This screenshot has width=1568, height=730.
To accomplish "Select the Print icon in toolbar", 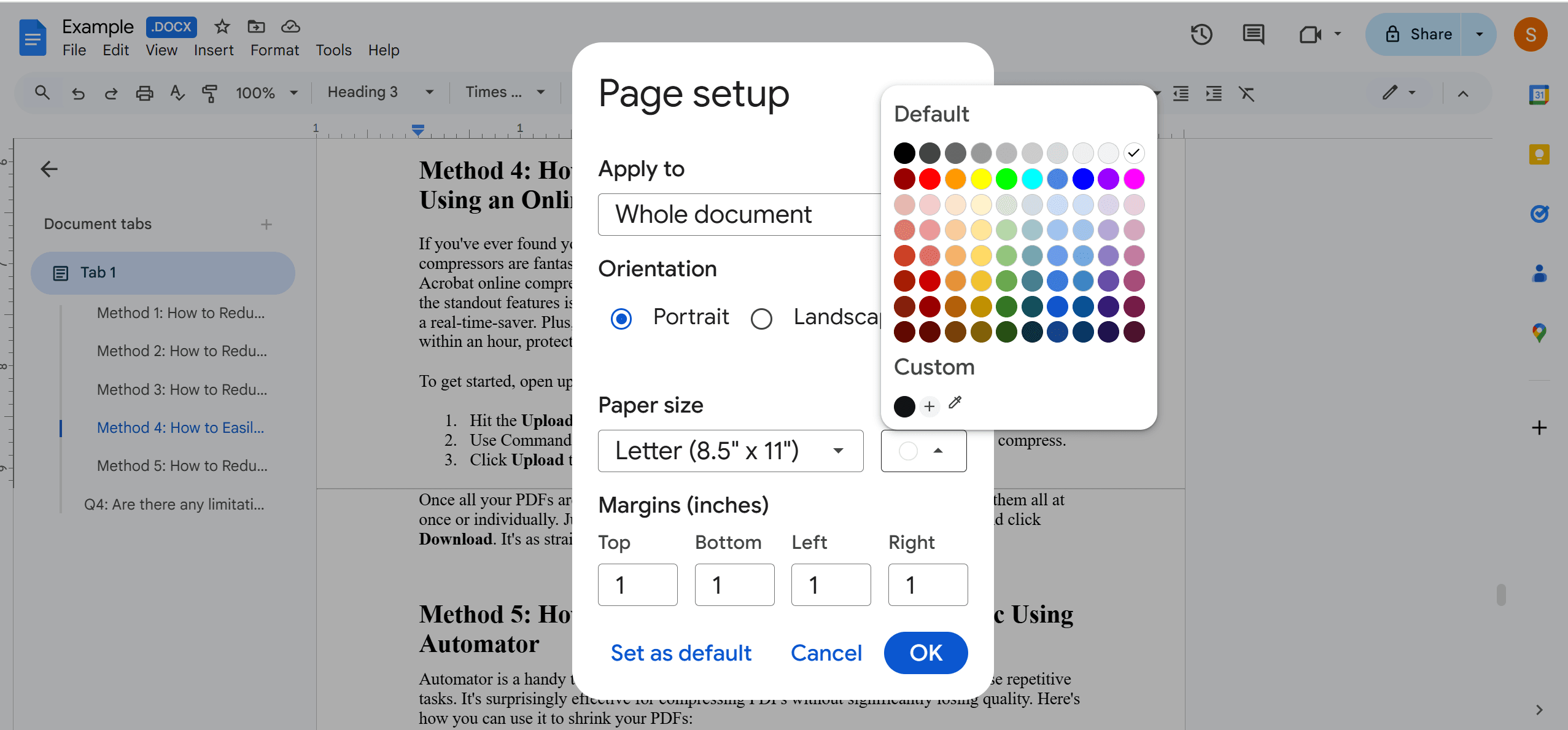I will pos(144,95).
